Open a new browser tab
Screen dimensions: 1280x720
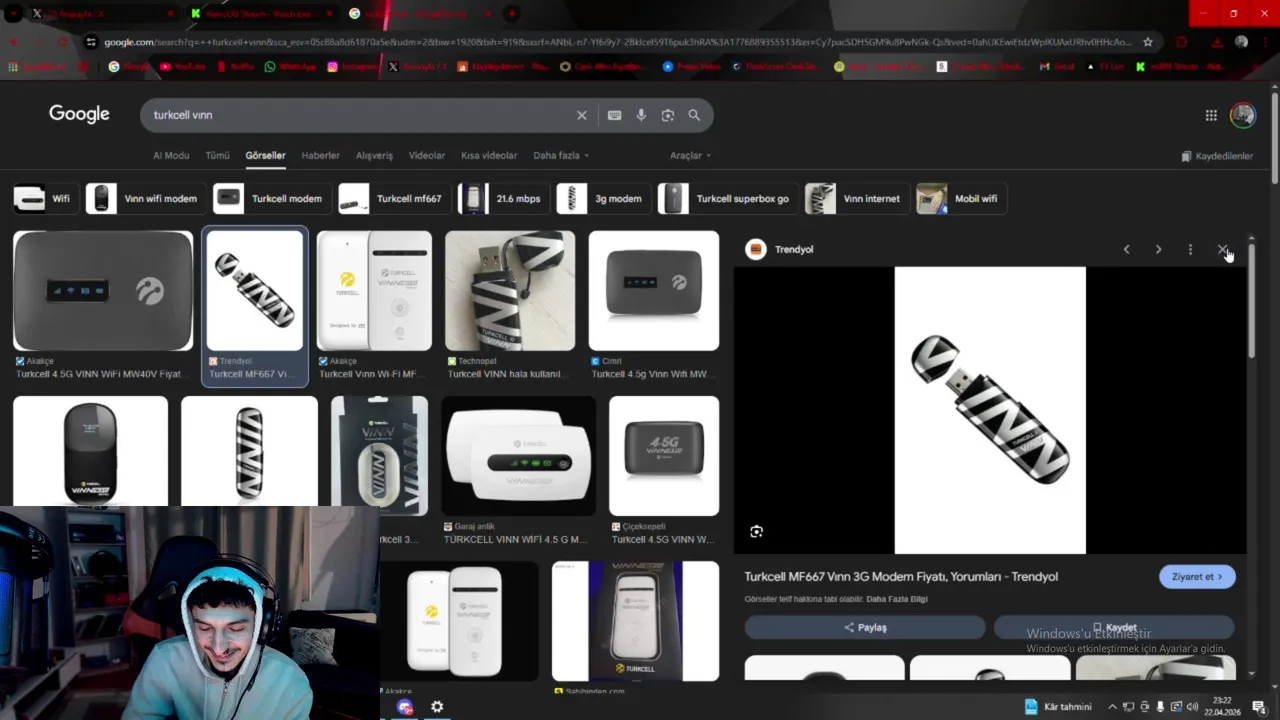511,13
